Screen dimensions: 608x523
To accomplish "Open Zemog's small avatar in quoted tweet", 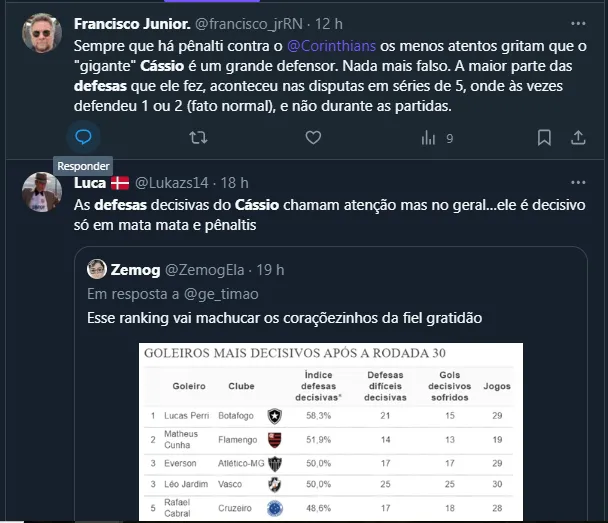I will pyautogui.click(x=97, y=269).
